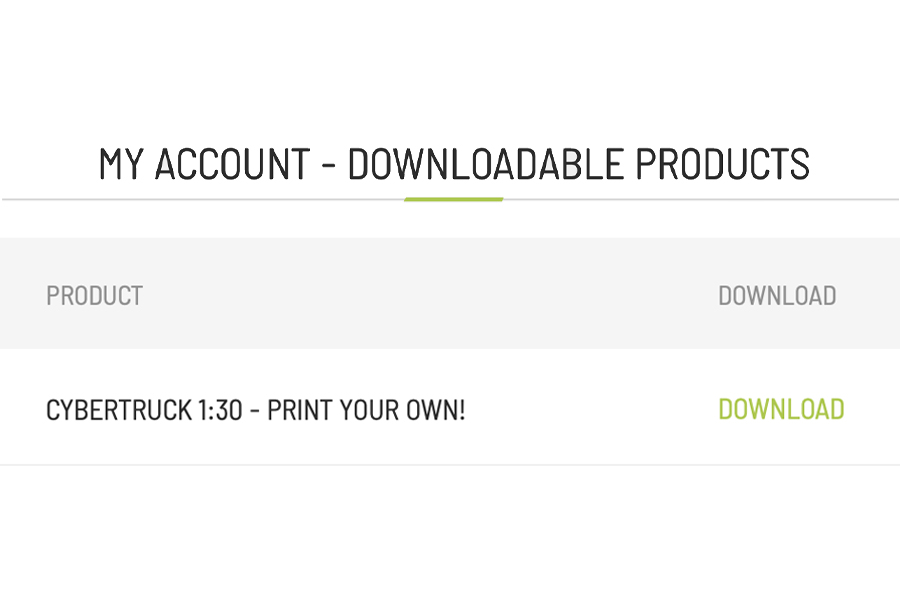This screenshot has height=600, width=900.
Task: Download the Cybertruck 1:30 files via the green link
Action: coord(781,409)
